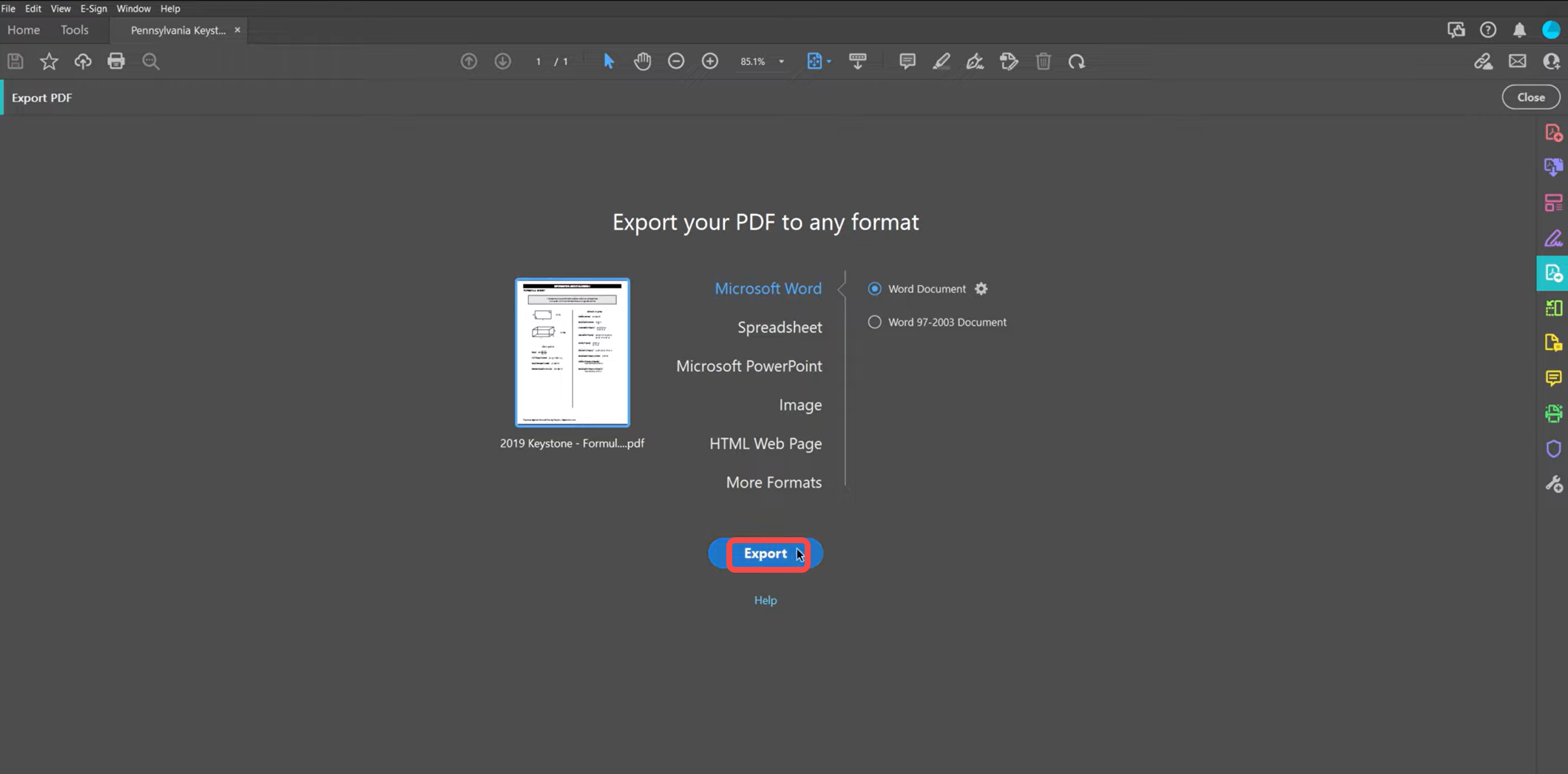Open the Print dialog icon
Viewport: 1568px width, 774px height.
tap(116, 61)
